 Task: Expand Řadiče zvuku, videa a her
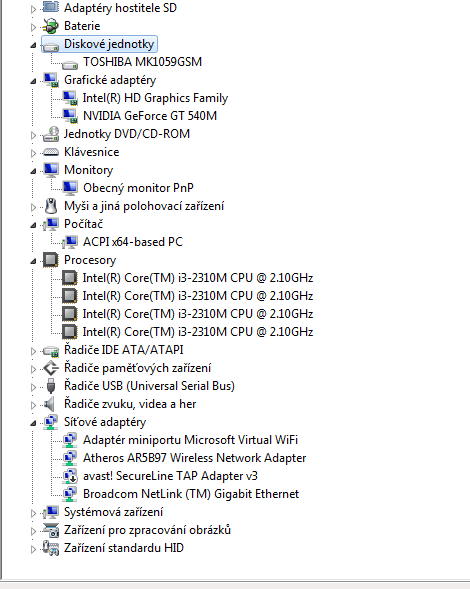33,405
